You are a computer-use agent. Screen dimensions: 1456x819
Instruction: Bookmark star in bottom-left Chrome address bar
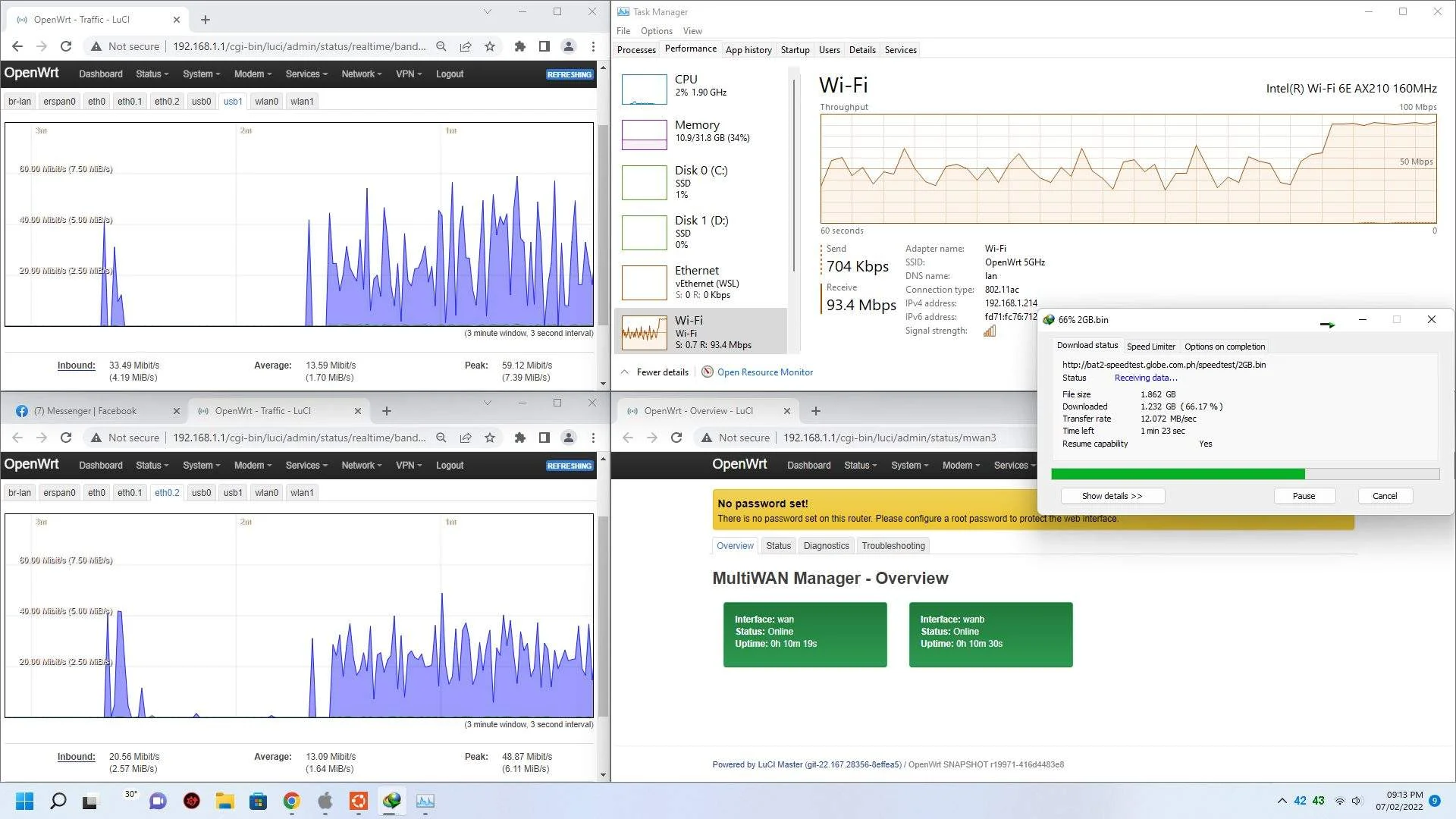pos(490,438)
